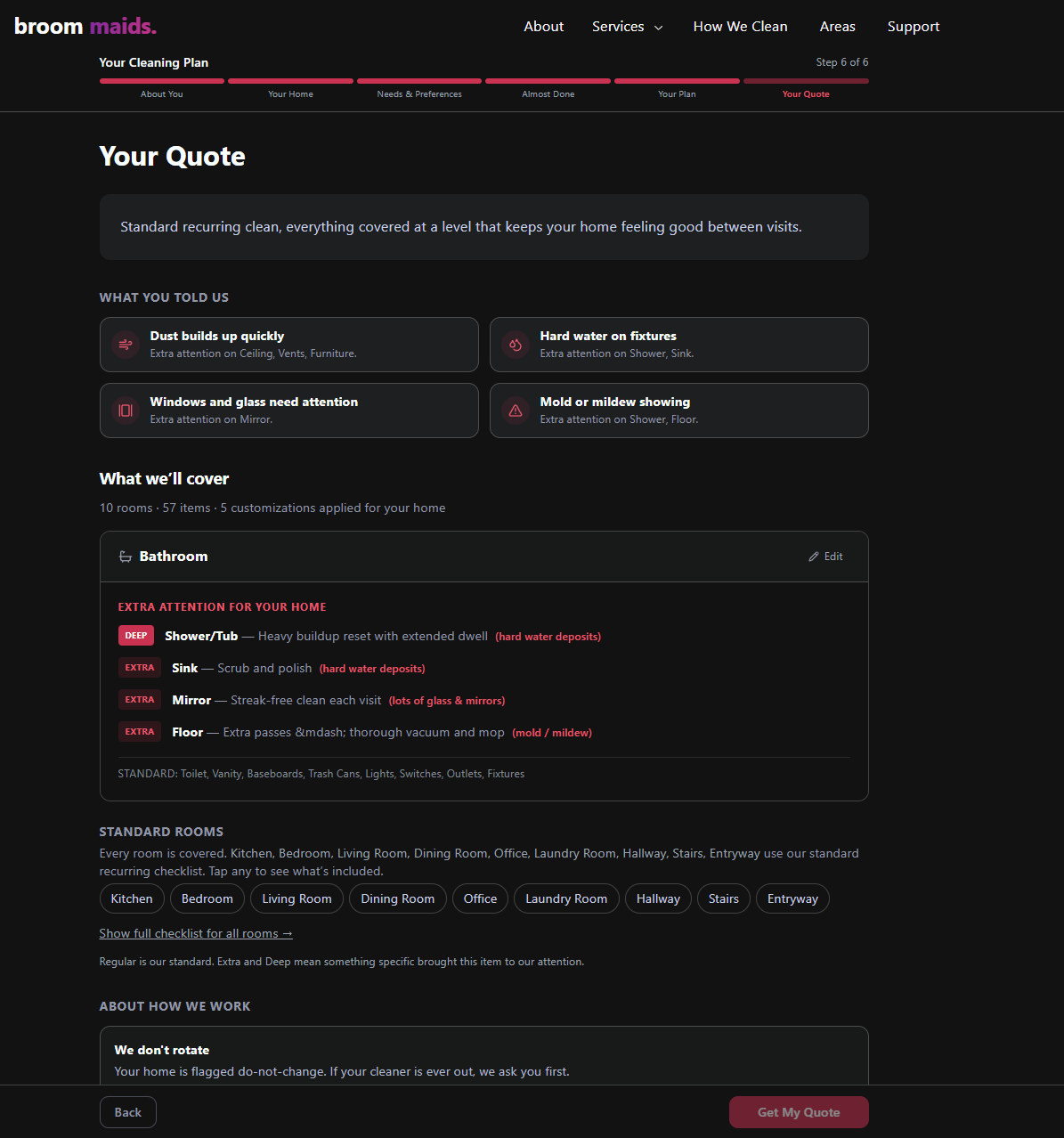Open the About page

[544, 27]
